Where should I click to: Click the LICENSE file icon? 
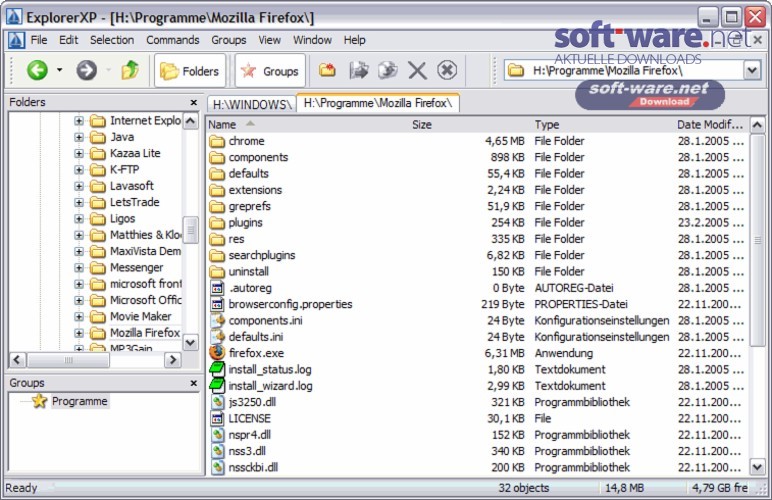(217, 418)
